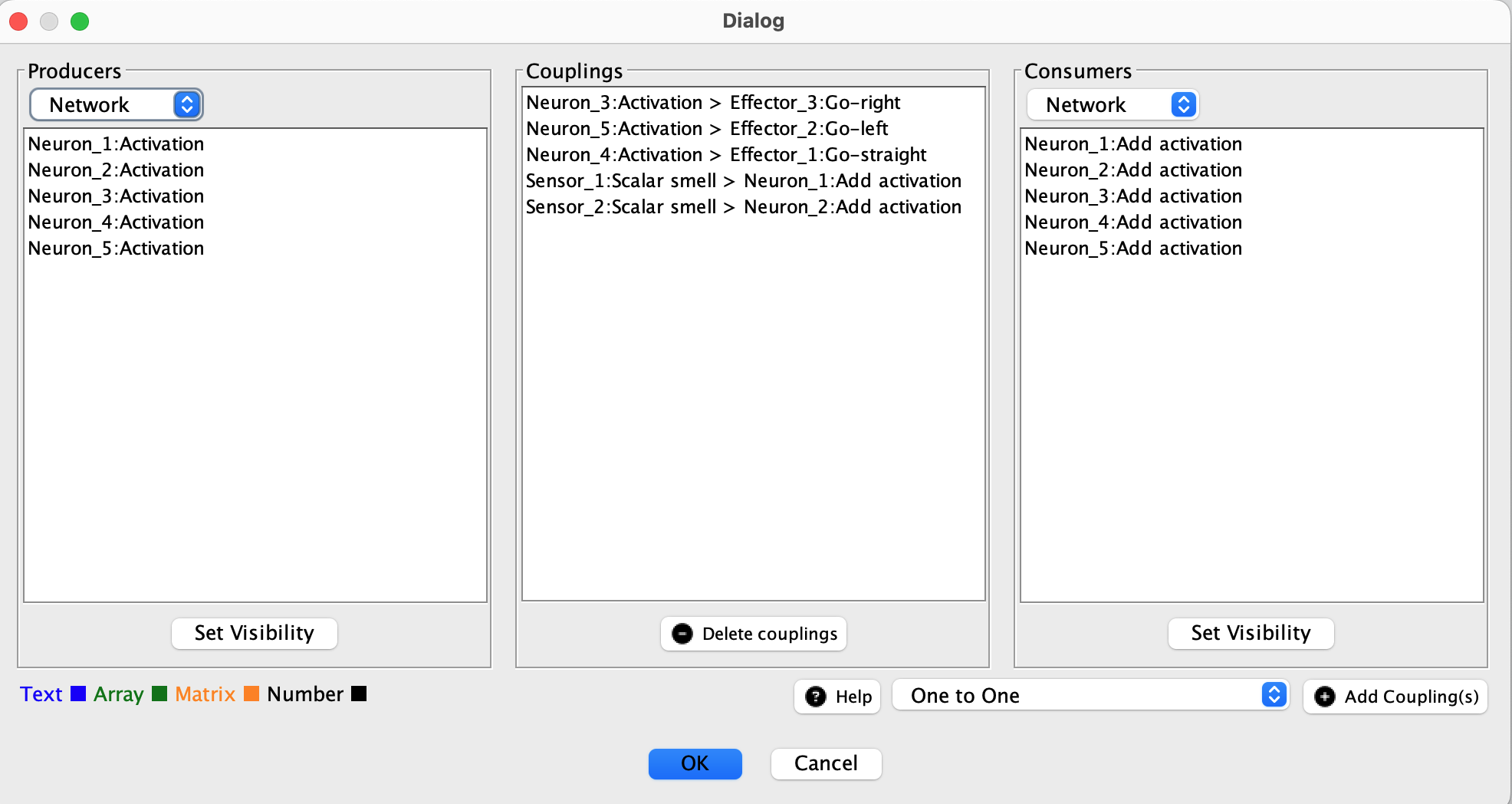The image size is (1512, 804).
Task: Select Neuron_1:Activation in Producers list
Action: pyautogui.click(x=117, y=144)
